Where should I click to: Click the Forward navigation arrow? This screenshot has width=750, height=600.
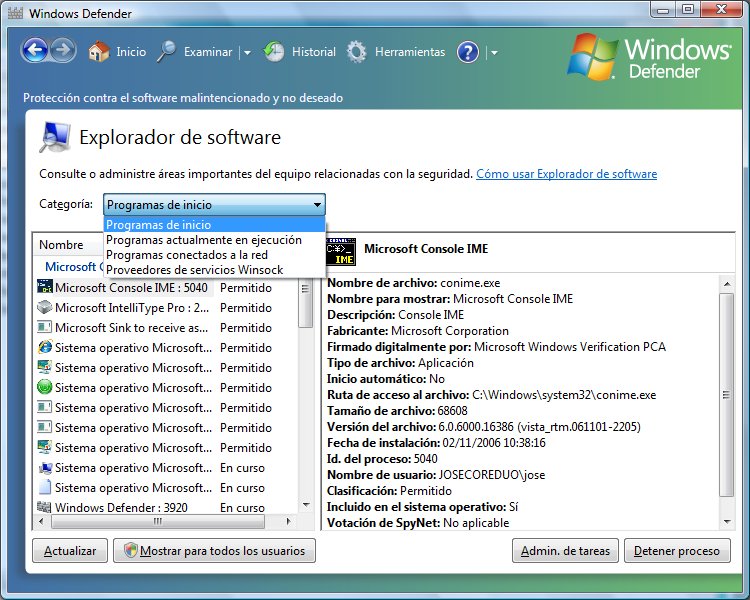tap(63, 51)
